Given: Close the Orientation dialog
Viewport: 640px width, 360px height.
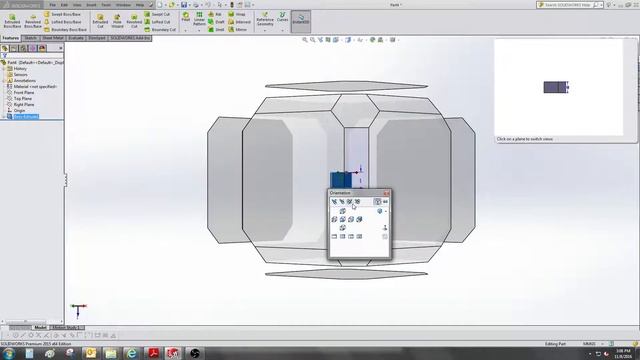Looking at the screenshot, I should pyautogui.click(x=387, y=193).
